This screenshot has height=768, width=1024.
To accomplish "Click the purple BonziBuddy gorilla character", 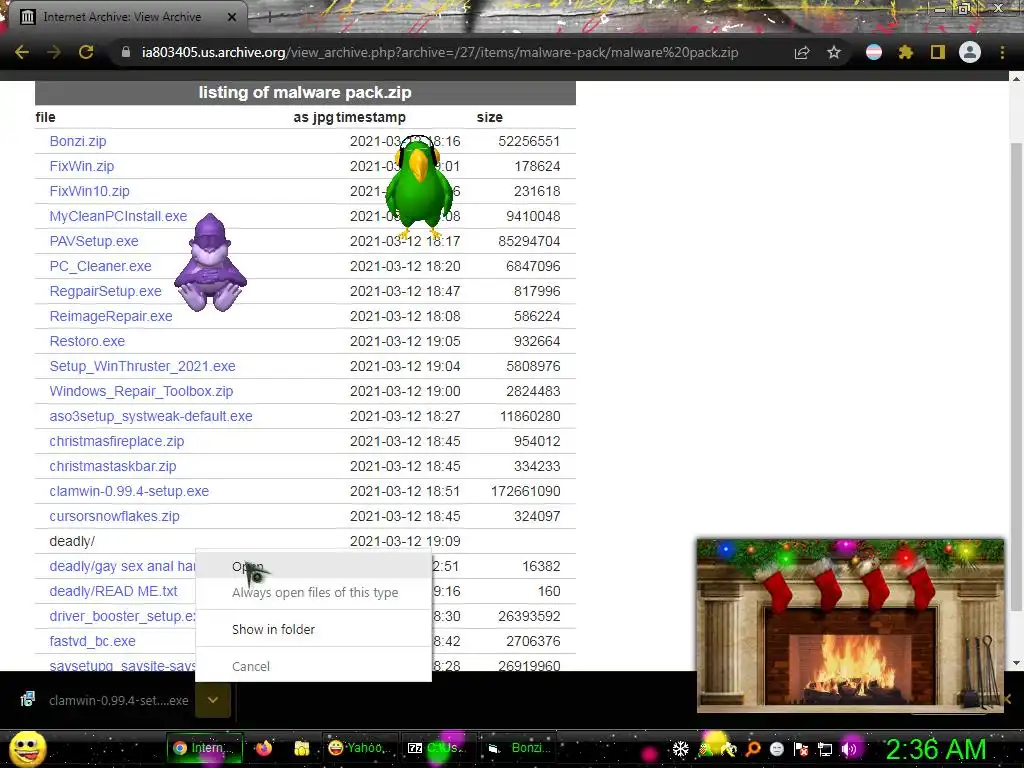I will [x=210, y=263].
